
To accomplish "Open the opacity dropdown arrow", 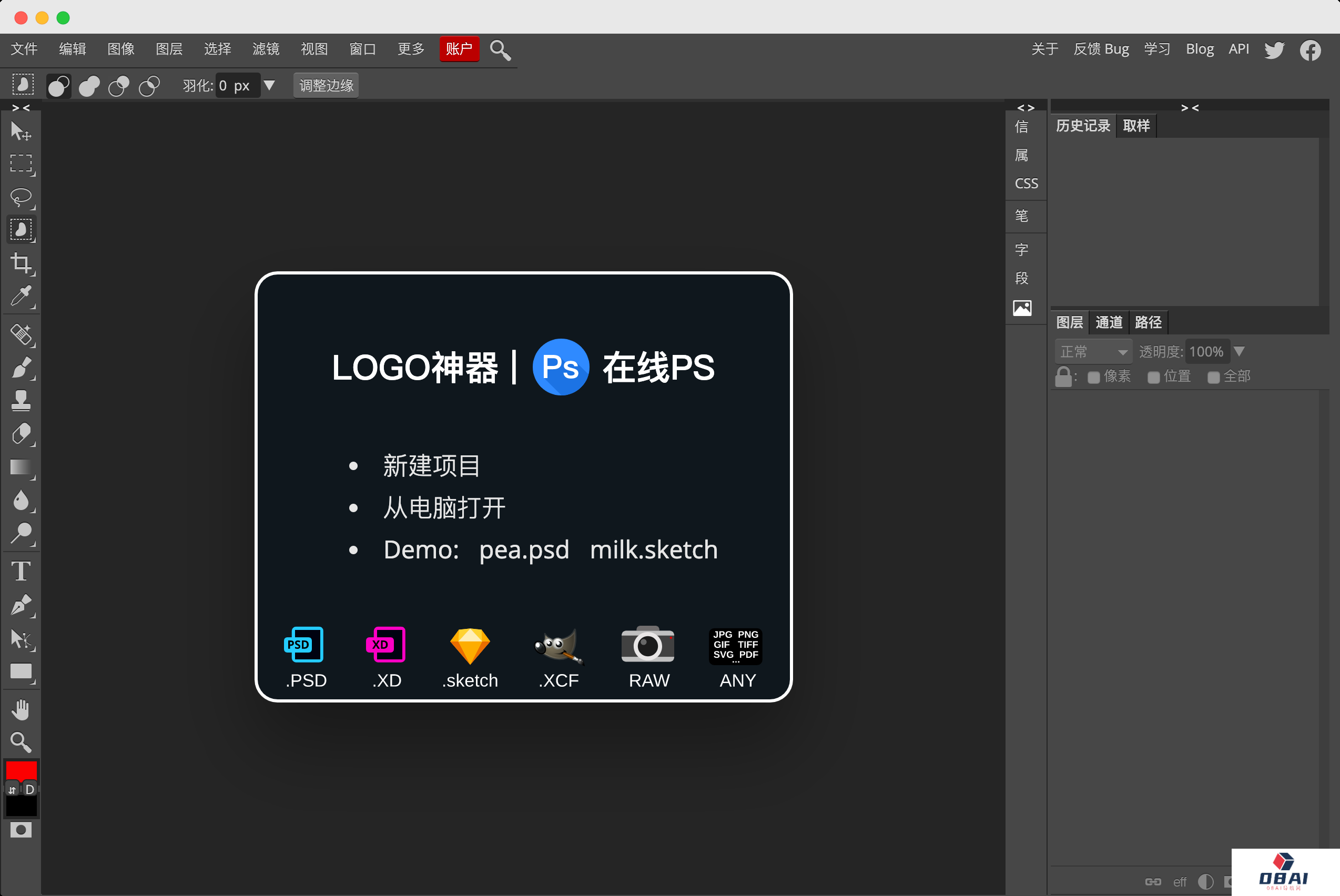I will (1239, 351).
